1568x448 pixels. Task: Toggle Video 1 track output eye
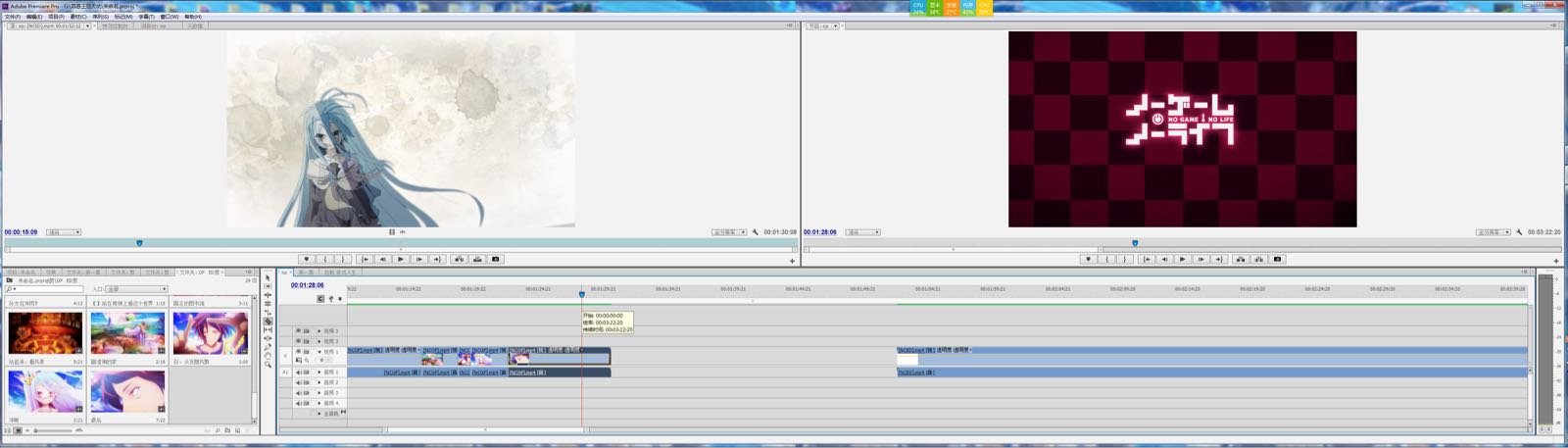tap(298, 351)
